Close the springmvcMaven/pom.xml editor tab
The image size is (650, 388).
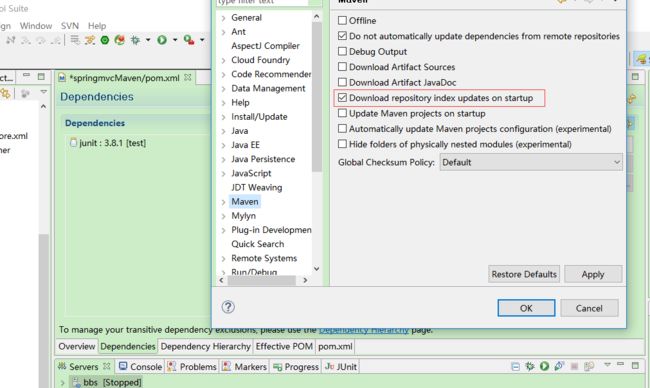tap(187, 77)
